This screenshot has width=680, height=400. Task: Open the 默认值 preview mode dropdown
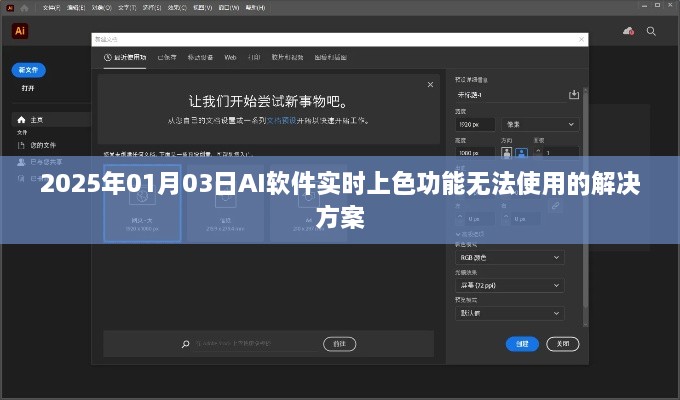pos(510,313)
